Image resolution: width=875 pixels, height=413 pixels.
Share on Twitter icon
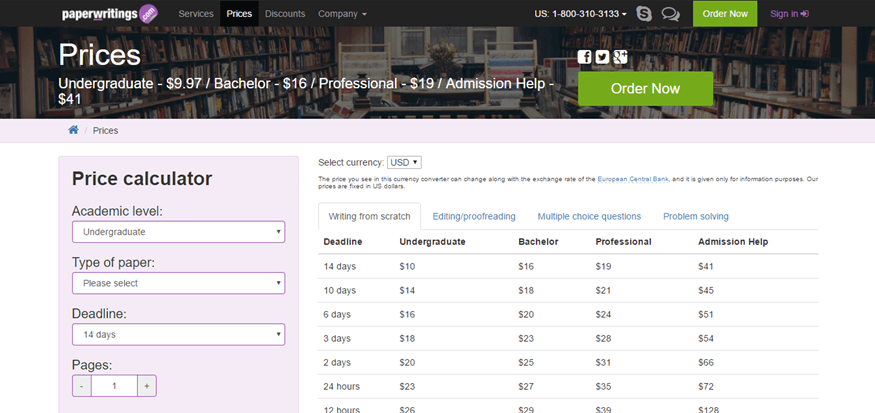coord(602,56)
